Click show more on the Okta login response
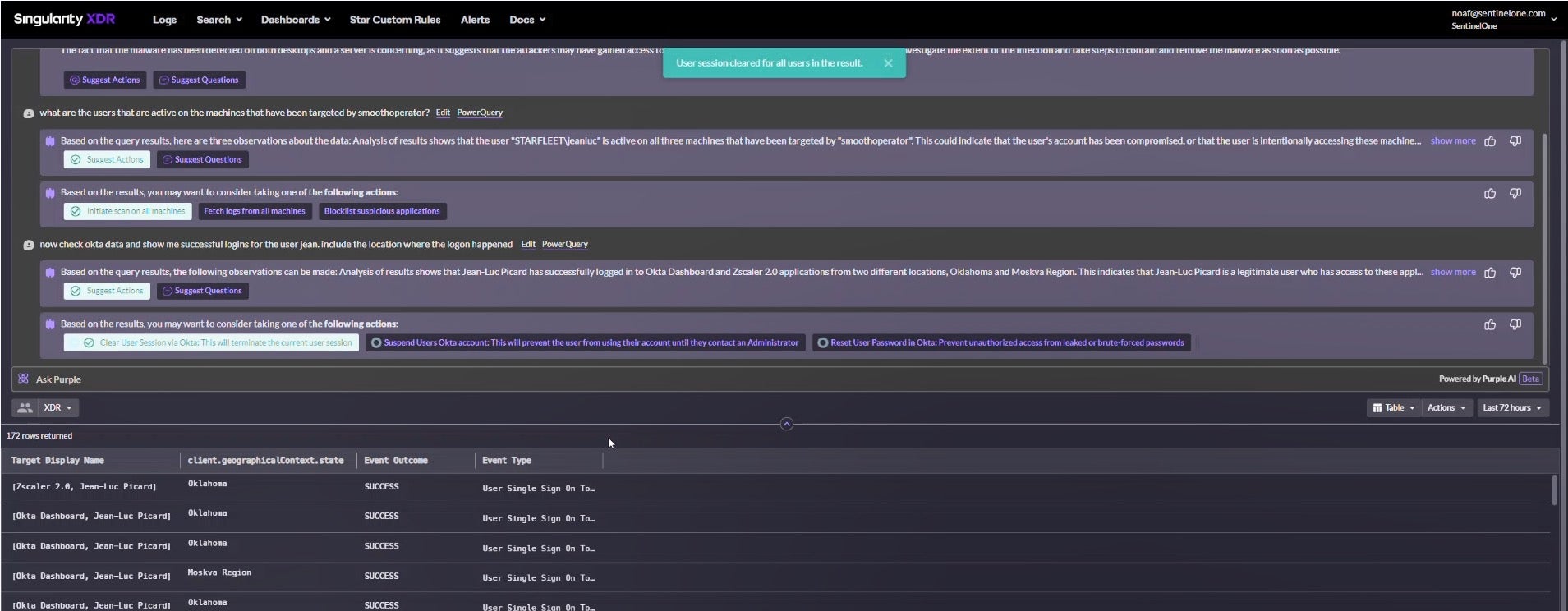This screenshot has height=611, width=1568. point(1452,272)
